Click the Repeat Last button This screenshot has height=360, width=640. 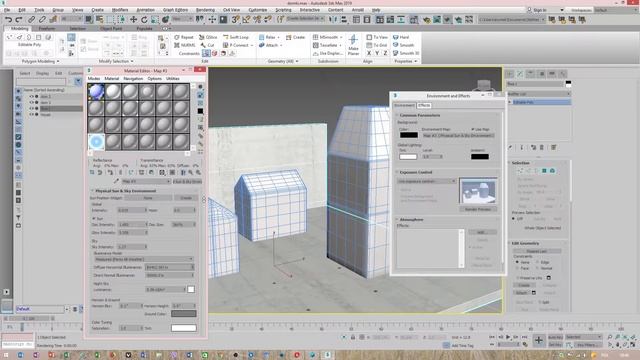(x=537, y=251)
